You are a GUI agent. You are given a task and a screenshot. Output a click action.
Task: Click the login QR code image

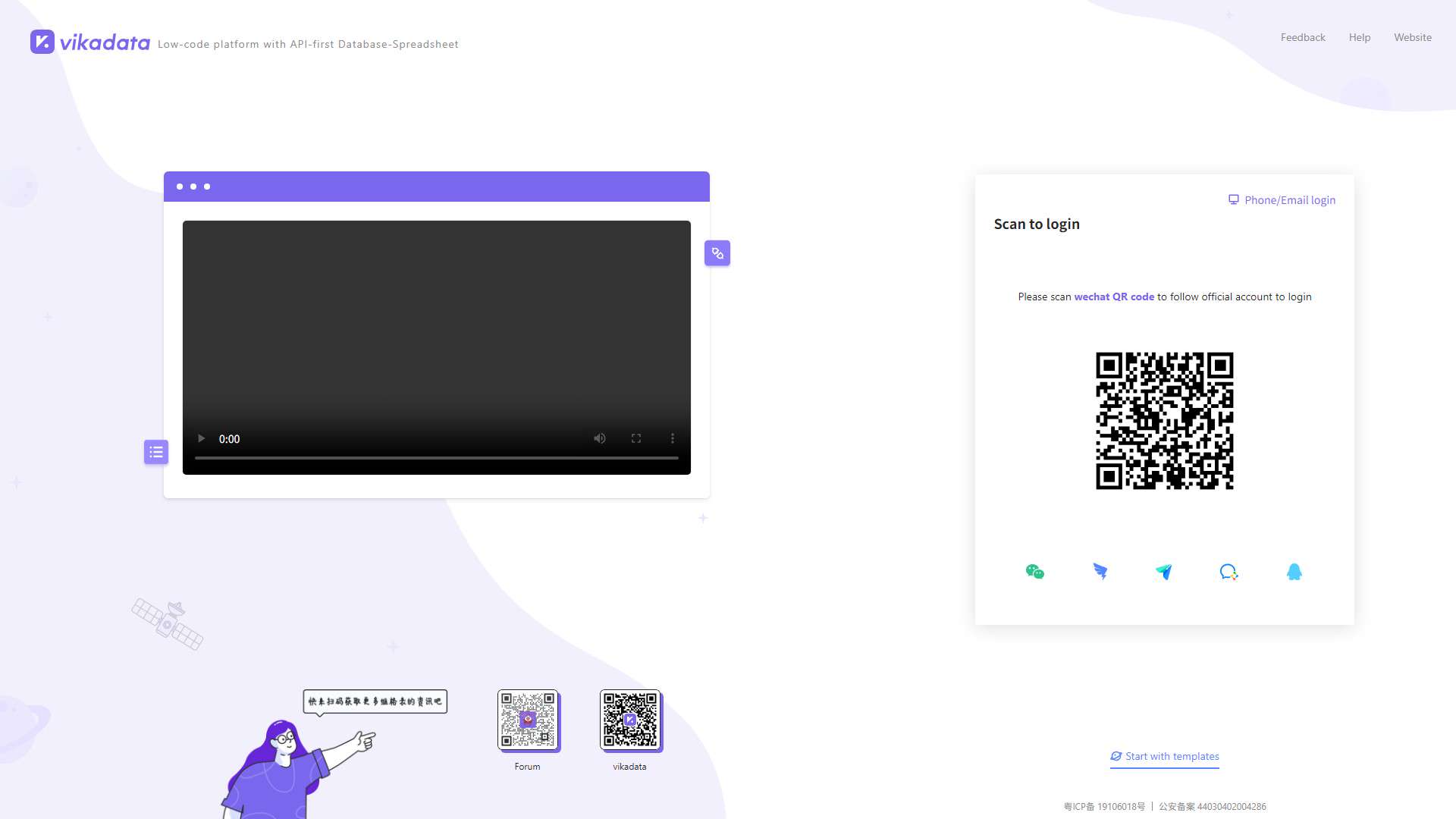(x=1165, y=421)
